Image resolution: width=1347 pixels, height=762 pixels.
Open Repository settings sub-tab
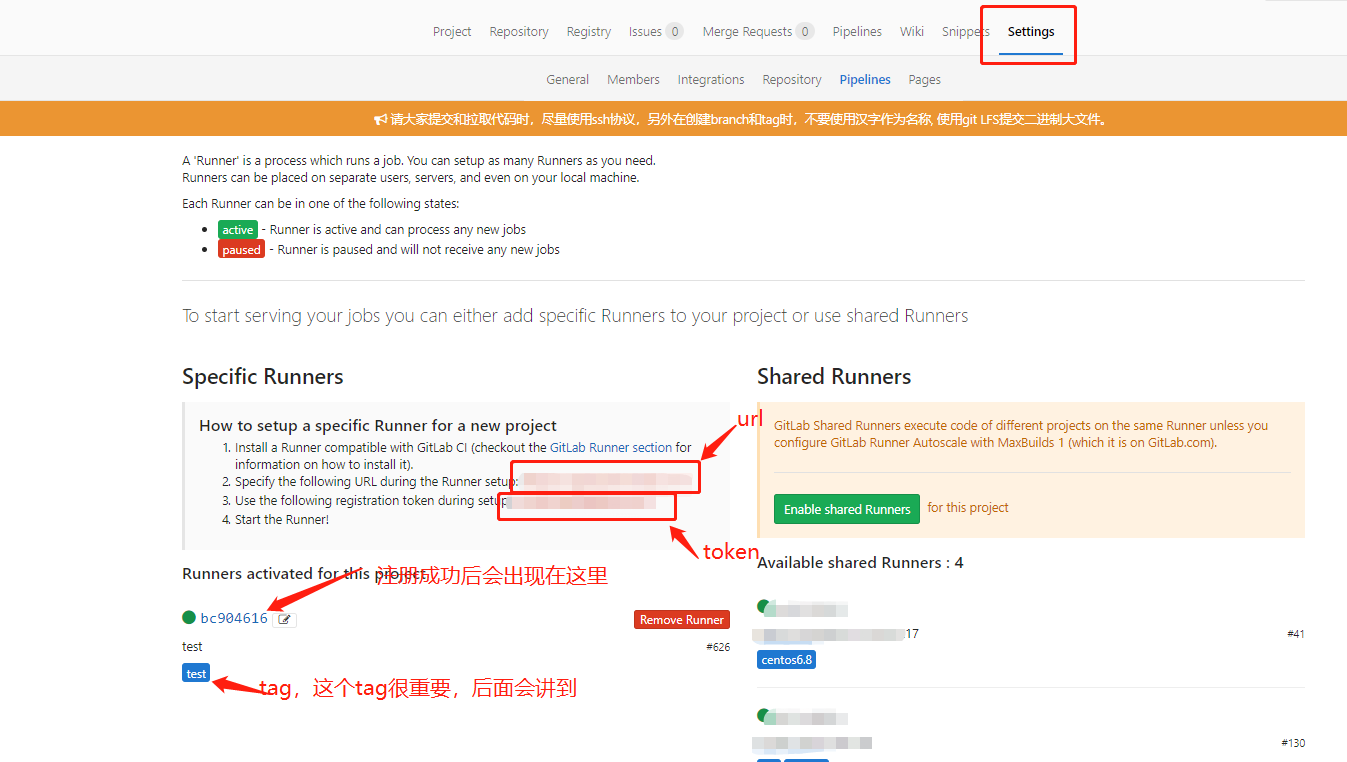tap(791, 79)
